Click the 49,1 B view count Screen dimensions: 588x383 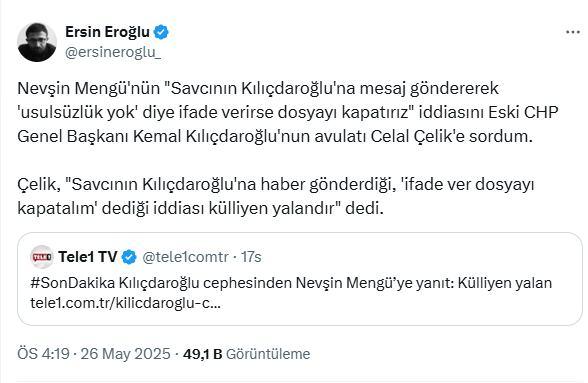point(203,354)
